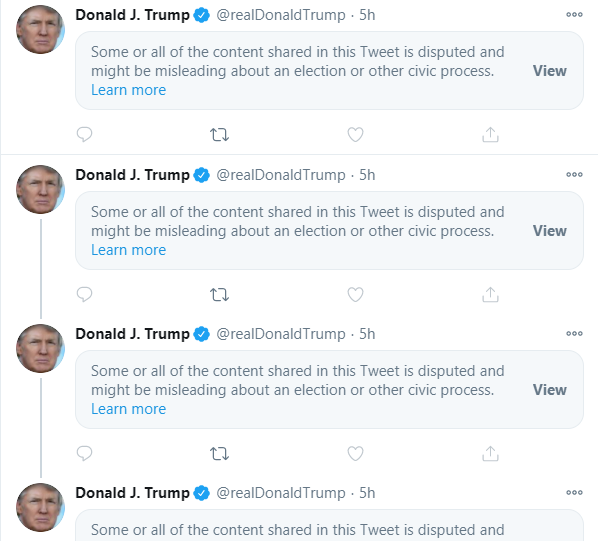The height and width of the screenshot is (541, 598).
Task: View the third hidden disputed tweet
Action: pos(550,390)
